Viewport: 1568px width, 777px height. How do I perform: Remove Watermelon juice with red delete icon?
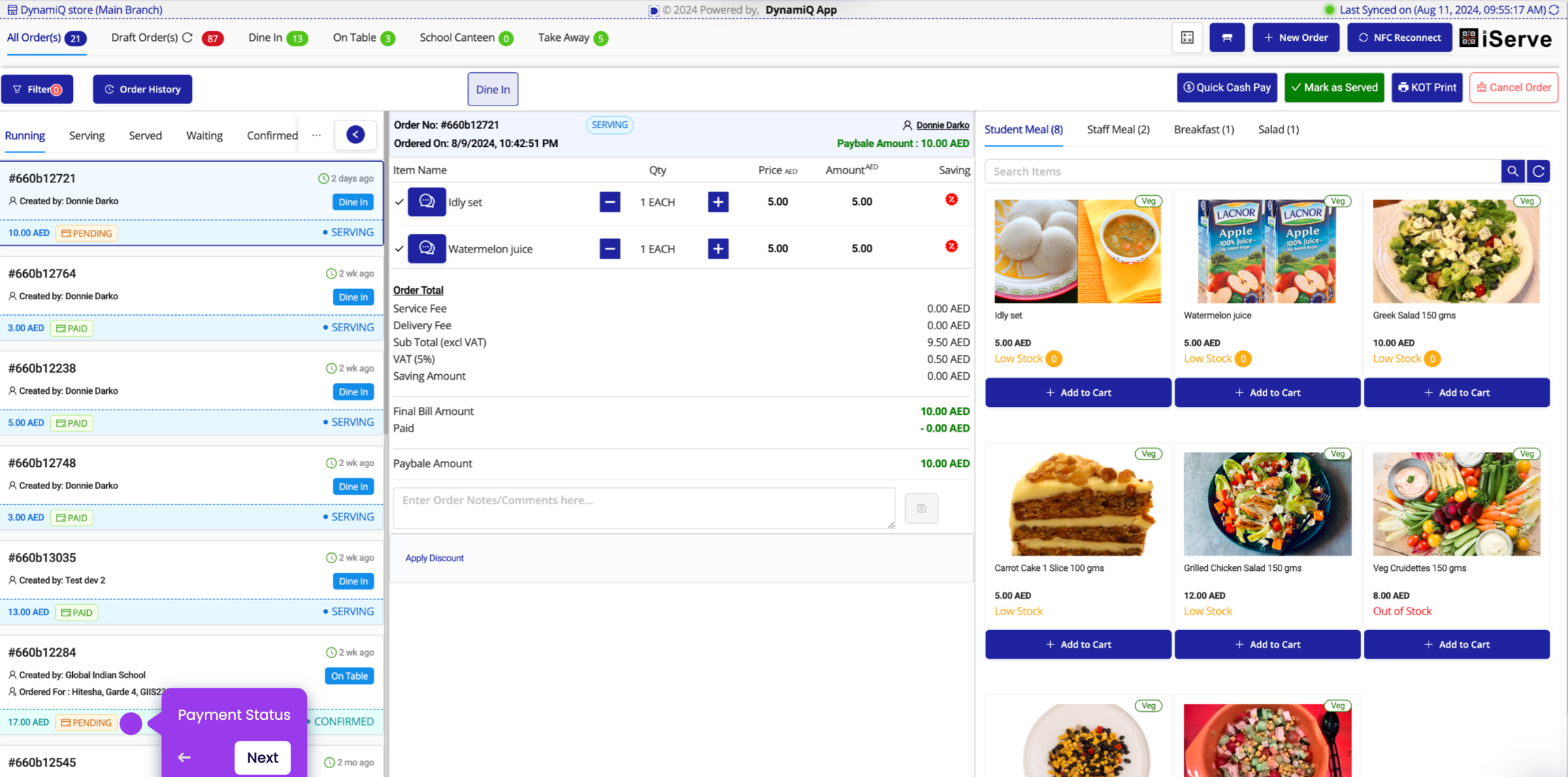pyautogui.click(x=951, y=247)
